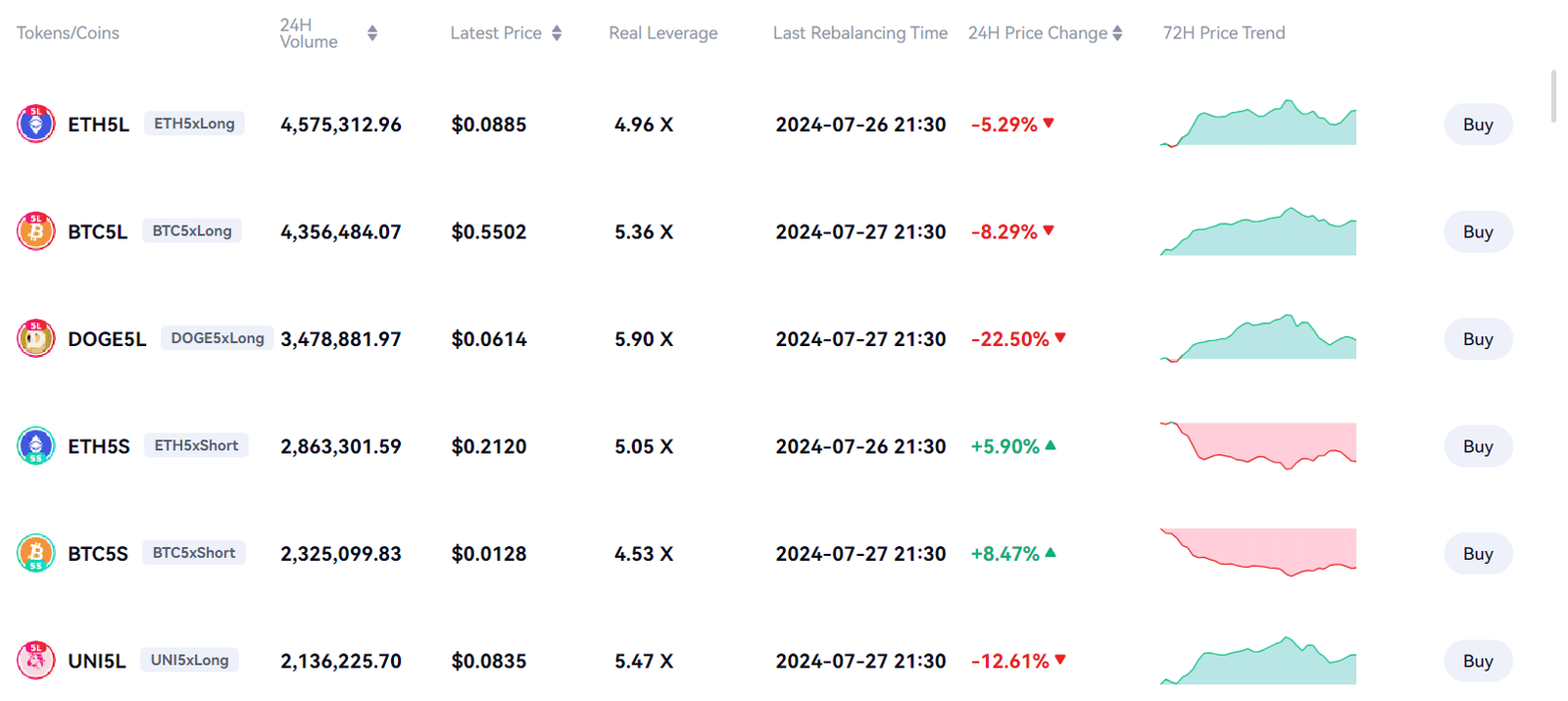Screen dimensions: 1568x701
Task: Click the BTC5L Bitcoin coin icon
Action: coord(36,231)
